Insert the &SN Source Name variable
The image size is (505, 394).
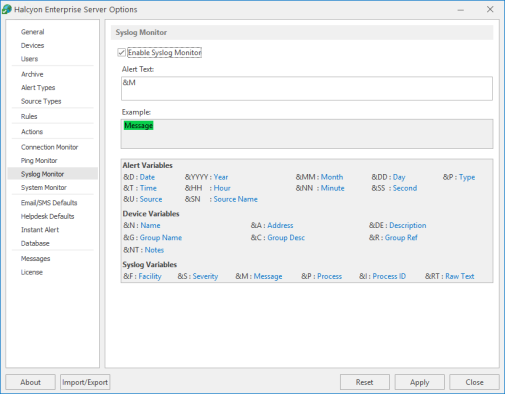coord(235,199)
